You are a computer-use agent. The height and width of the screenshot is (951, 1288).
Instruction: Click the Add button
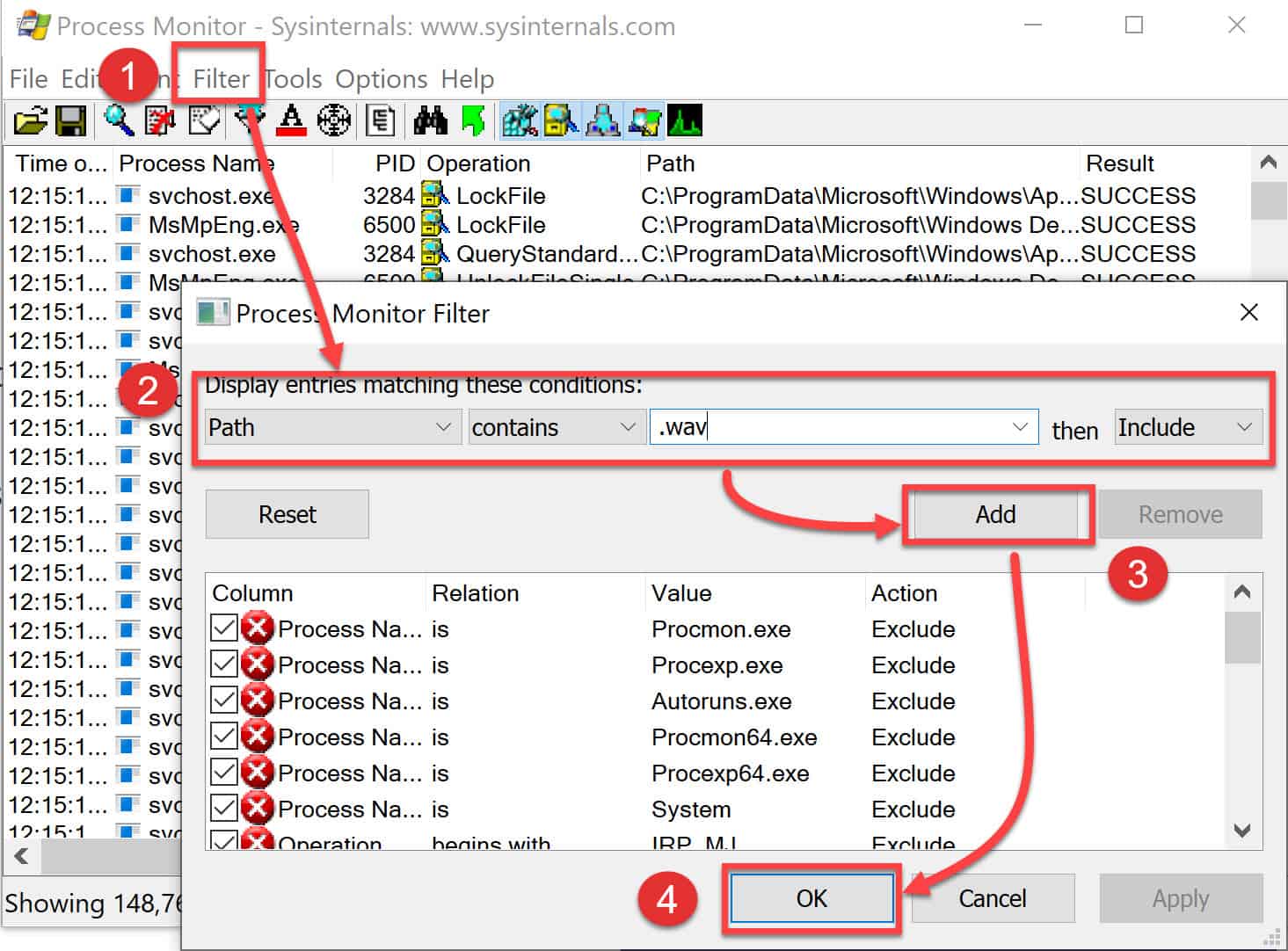[x=996, y=514]
